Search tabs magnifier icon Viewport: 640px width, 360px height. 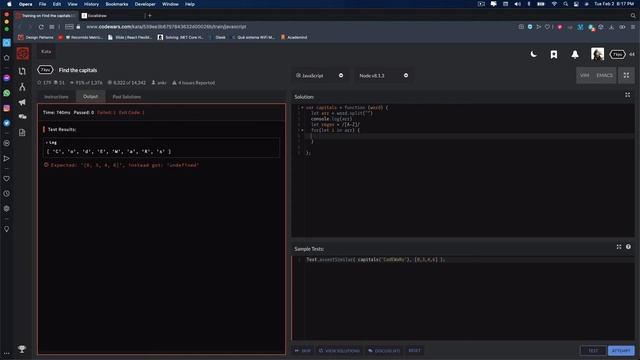click(x=633, y=16)
